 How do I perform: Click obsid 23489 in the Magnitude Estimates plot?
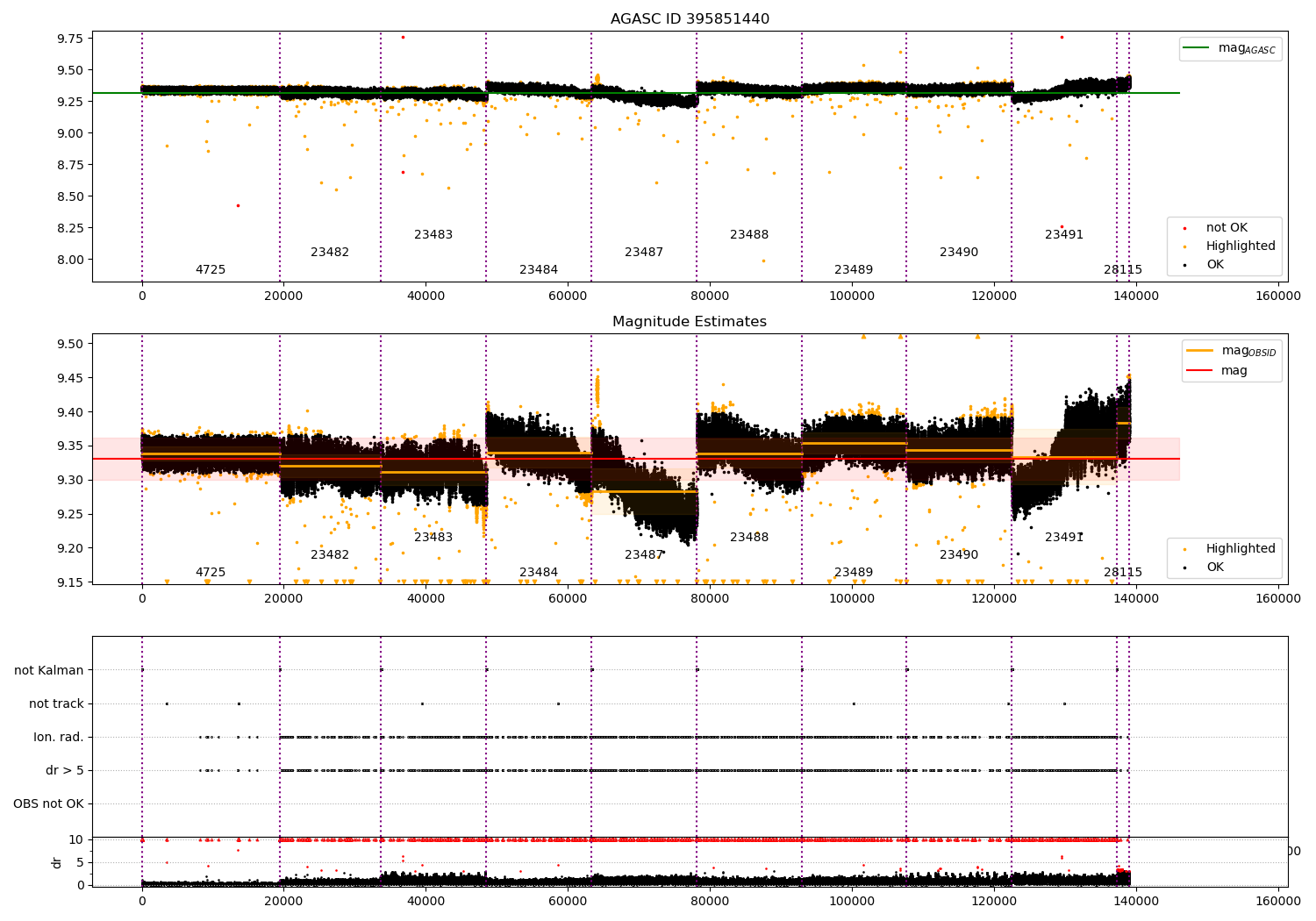coord(854,573)
